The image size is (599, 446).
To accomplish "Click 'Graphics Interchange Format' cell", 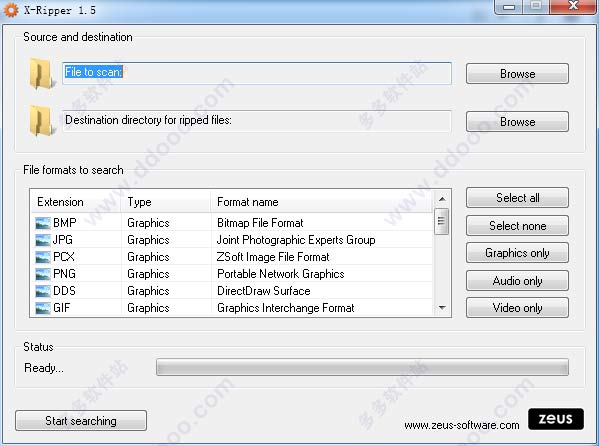I will pos(286,308).
